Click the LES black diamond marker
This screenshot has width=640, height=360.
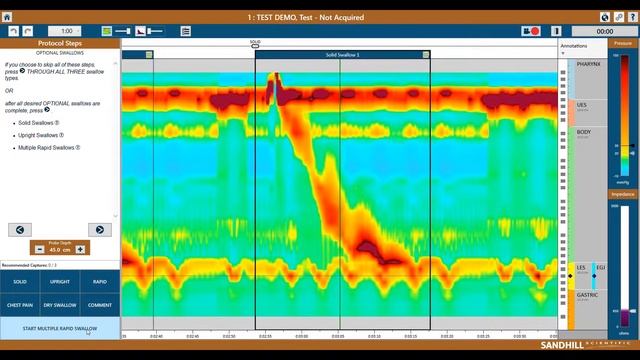point(570,276)
